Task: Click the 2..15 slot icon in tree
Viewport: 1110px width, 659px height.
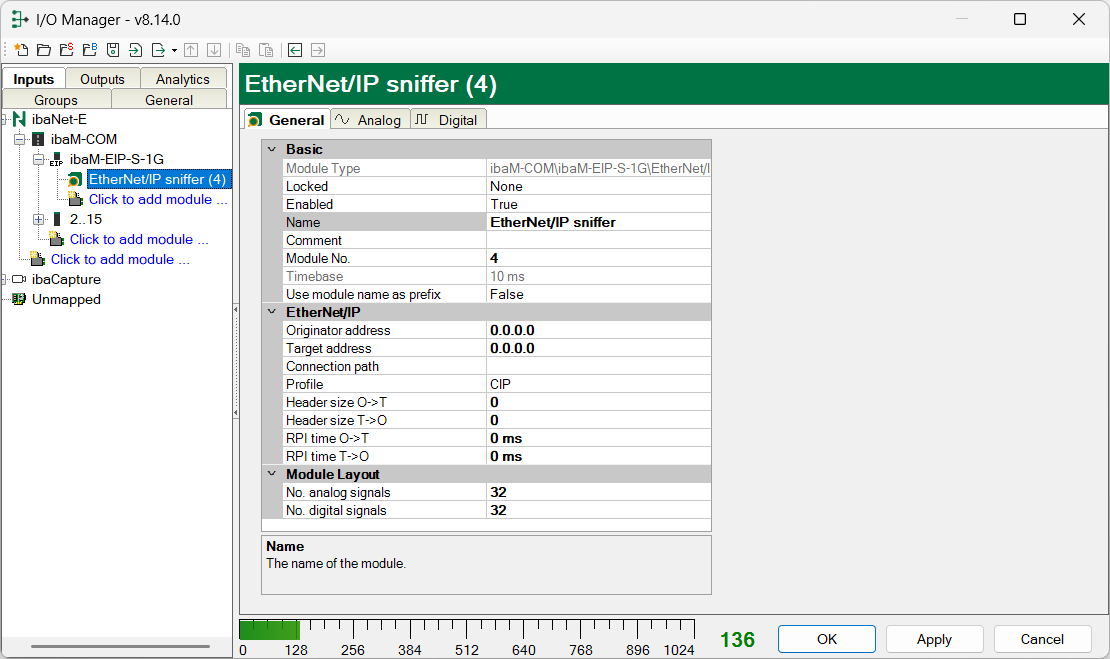Action: click(57, 219)
